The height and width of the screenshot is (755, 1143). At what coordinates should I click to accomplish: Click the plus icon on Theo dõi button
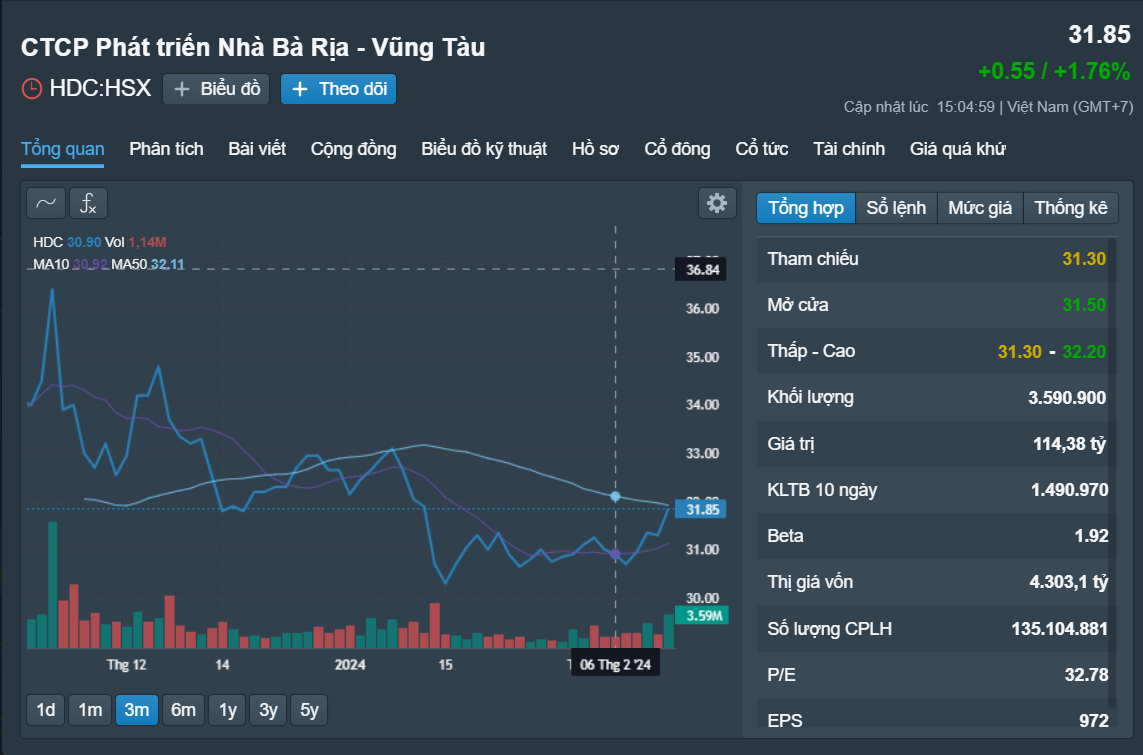300,88
